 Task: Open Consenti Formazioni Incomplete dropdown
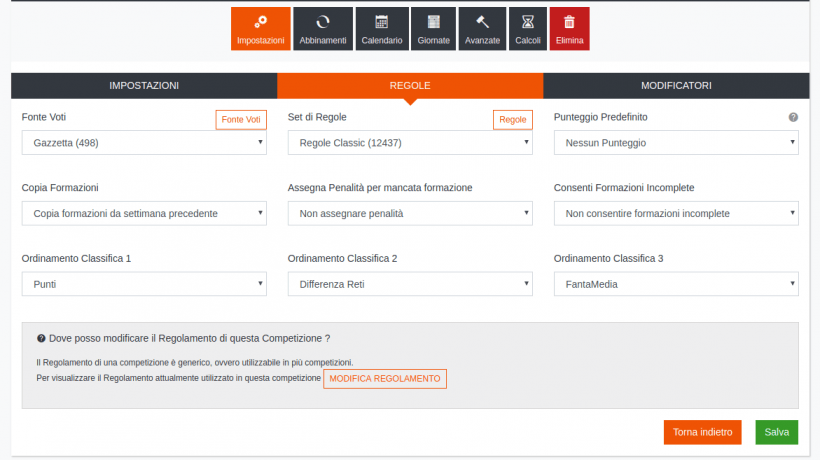pos(676,213)
